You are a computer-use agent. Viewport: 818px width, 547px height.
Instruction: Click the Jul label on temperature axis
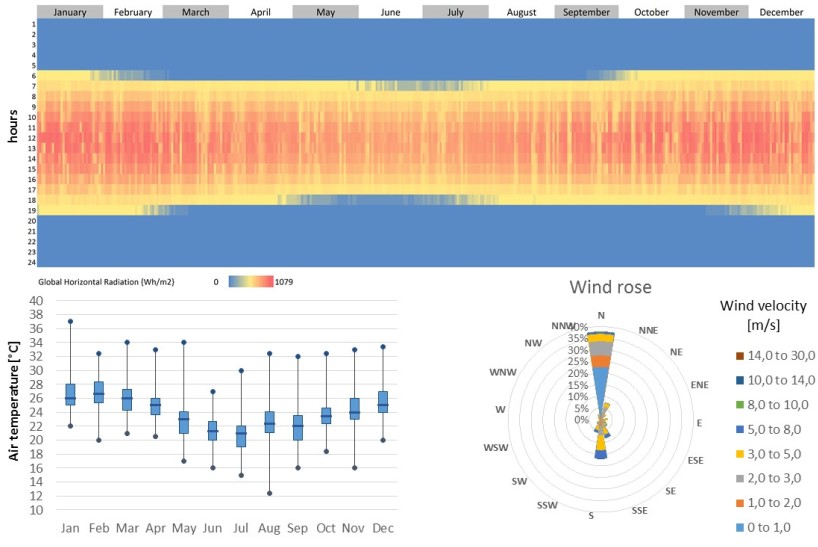point(241,527)
